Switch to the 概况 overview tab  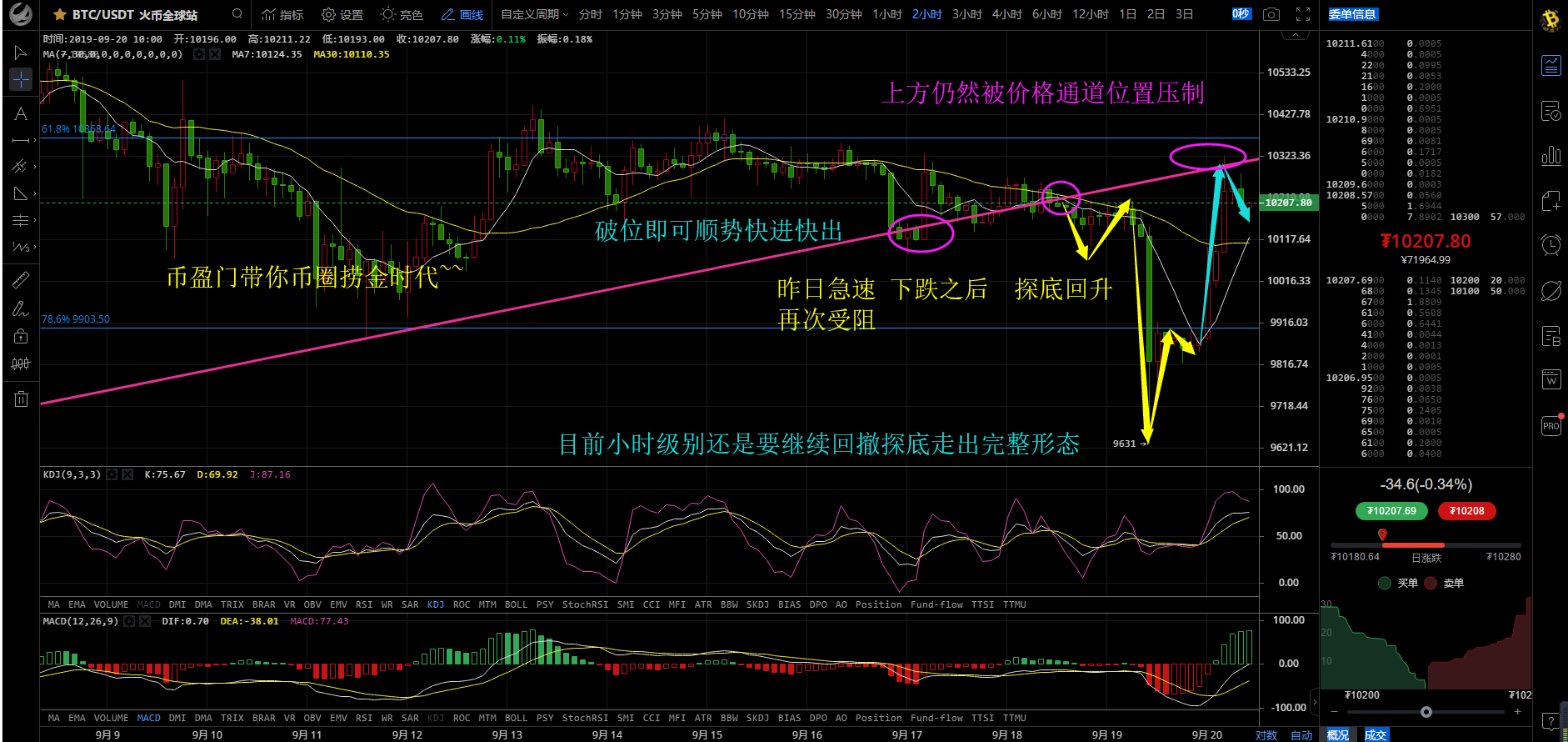(x=1338, y=734)
